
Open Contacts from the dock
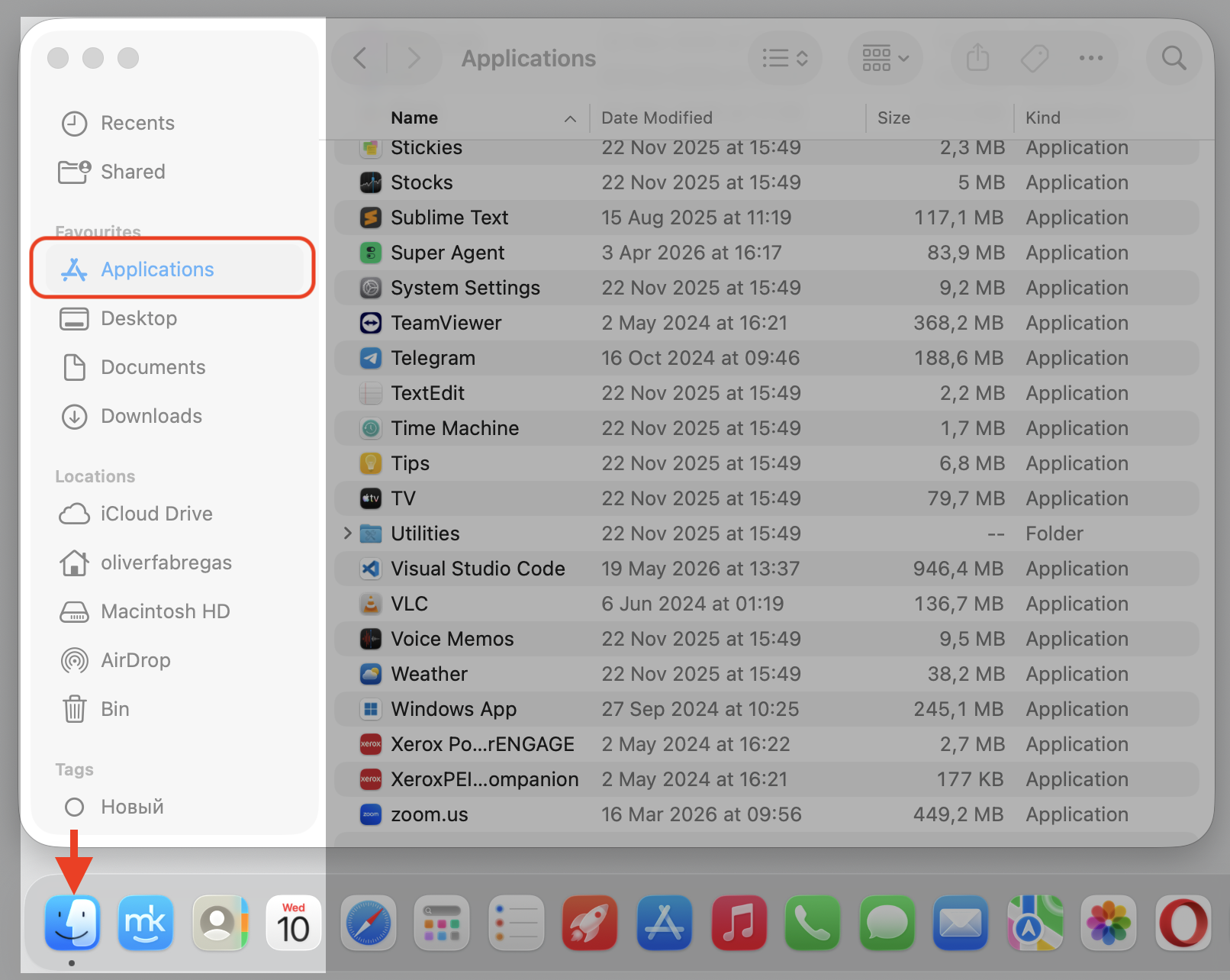point(221,923)
